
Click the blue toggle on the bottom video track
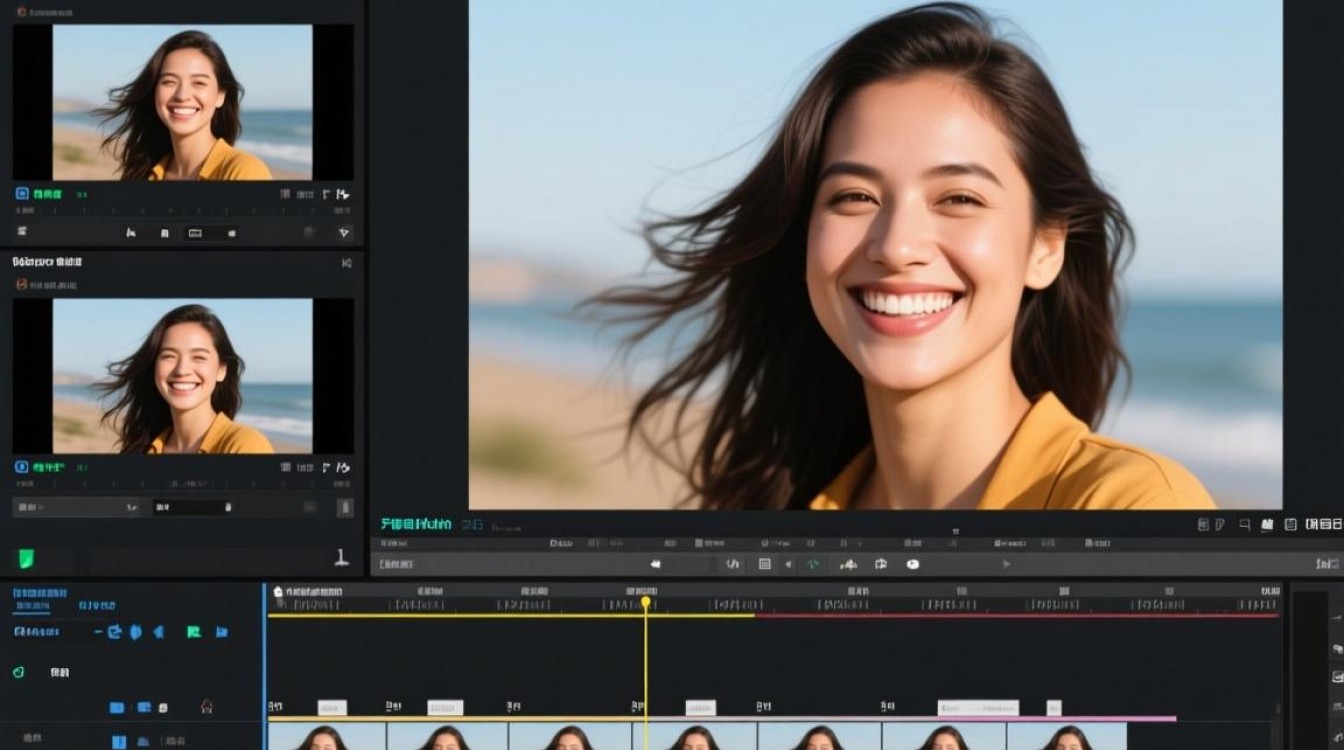pos(118,741)
